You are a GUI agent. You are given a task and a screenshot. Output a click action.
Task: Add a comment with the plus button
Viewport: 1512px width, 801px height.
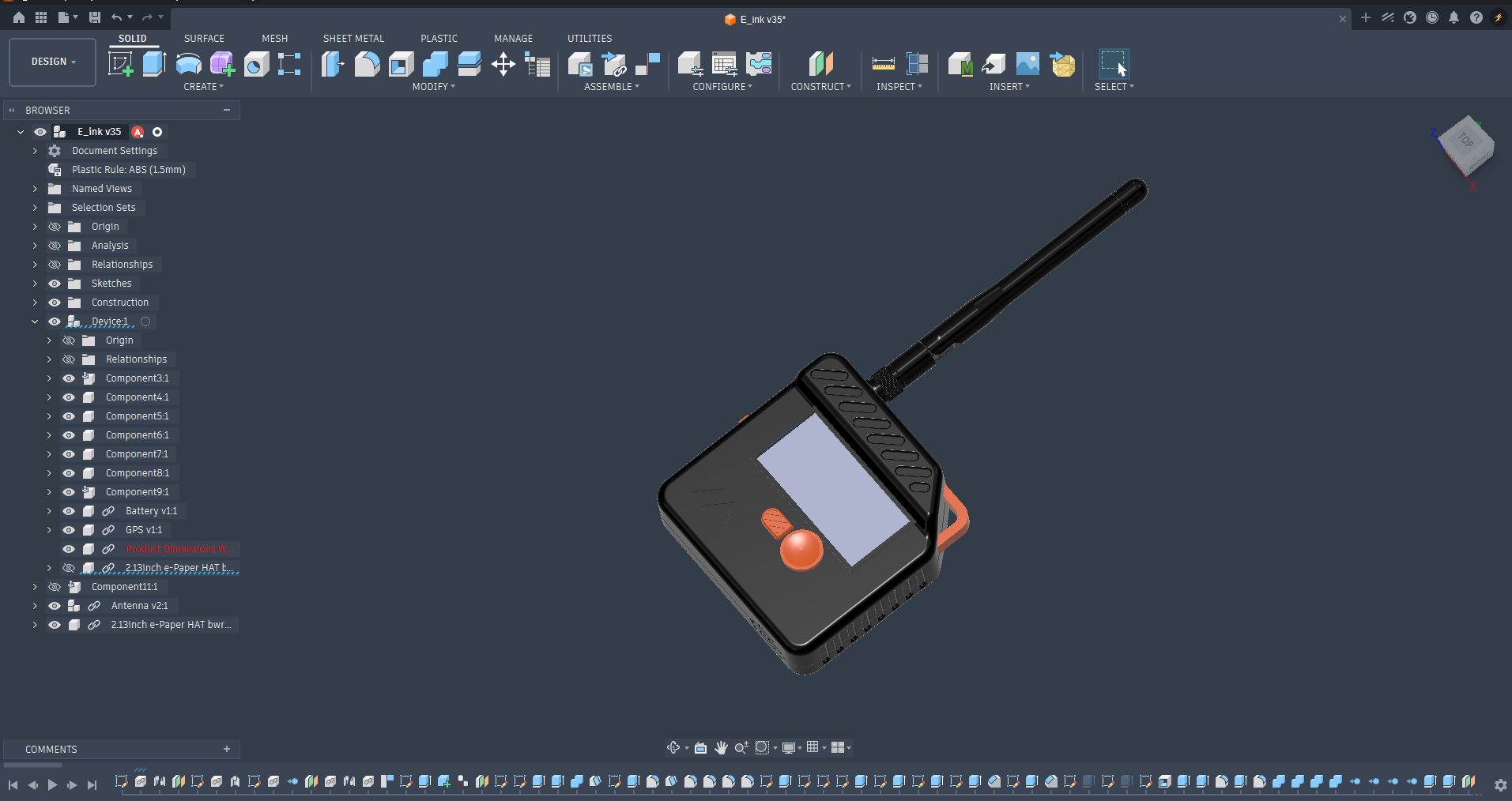click(227, 749)
